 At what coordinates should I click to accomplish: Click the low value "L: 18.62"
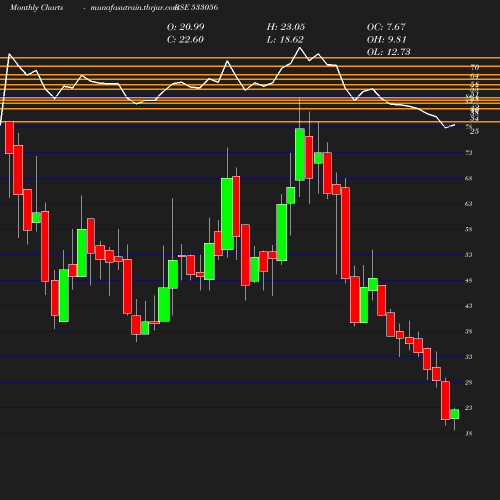click(x=285, y=39)
